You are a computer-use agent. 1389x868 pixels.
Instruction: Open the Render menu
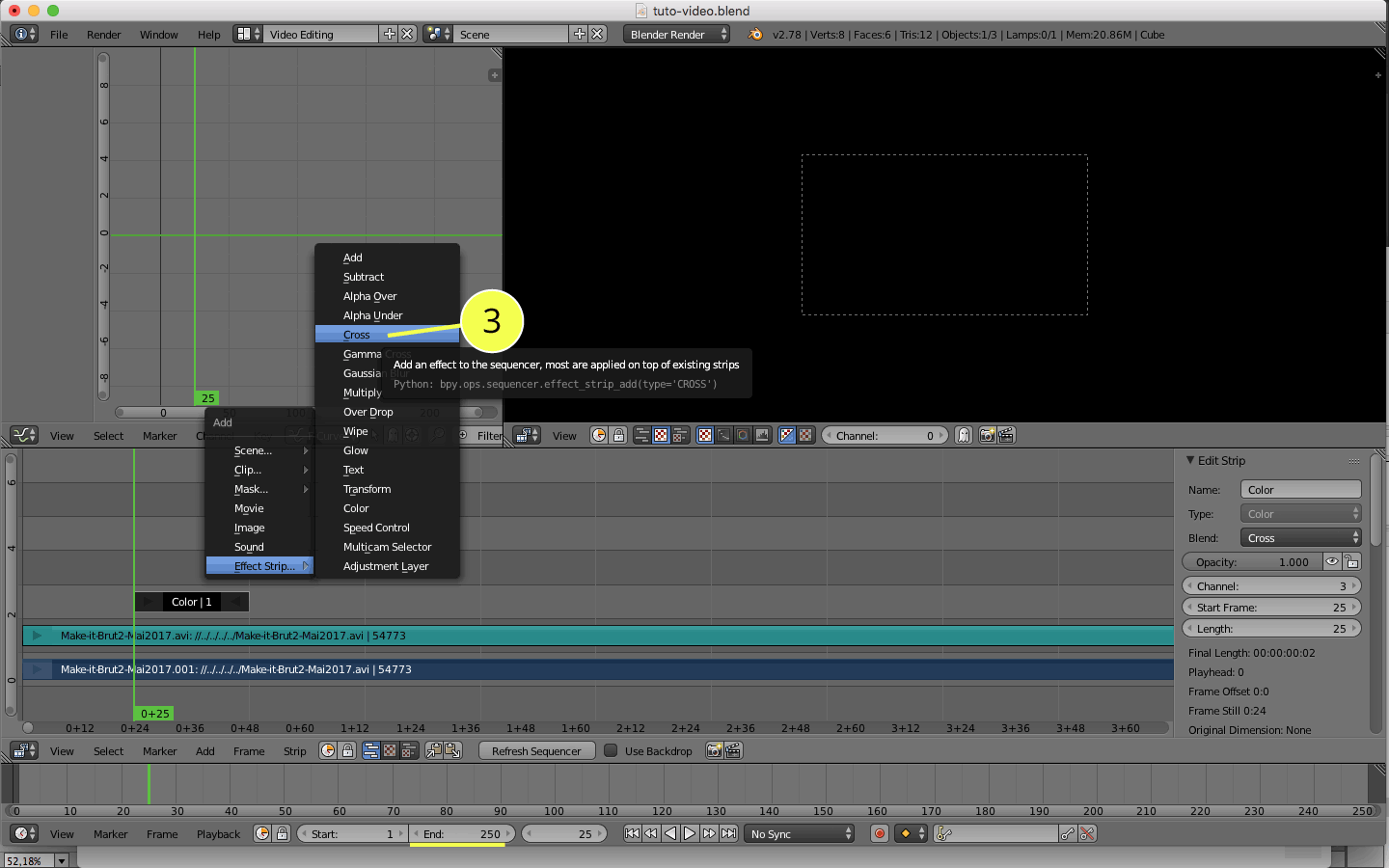pos(103,35)
